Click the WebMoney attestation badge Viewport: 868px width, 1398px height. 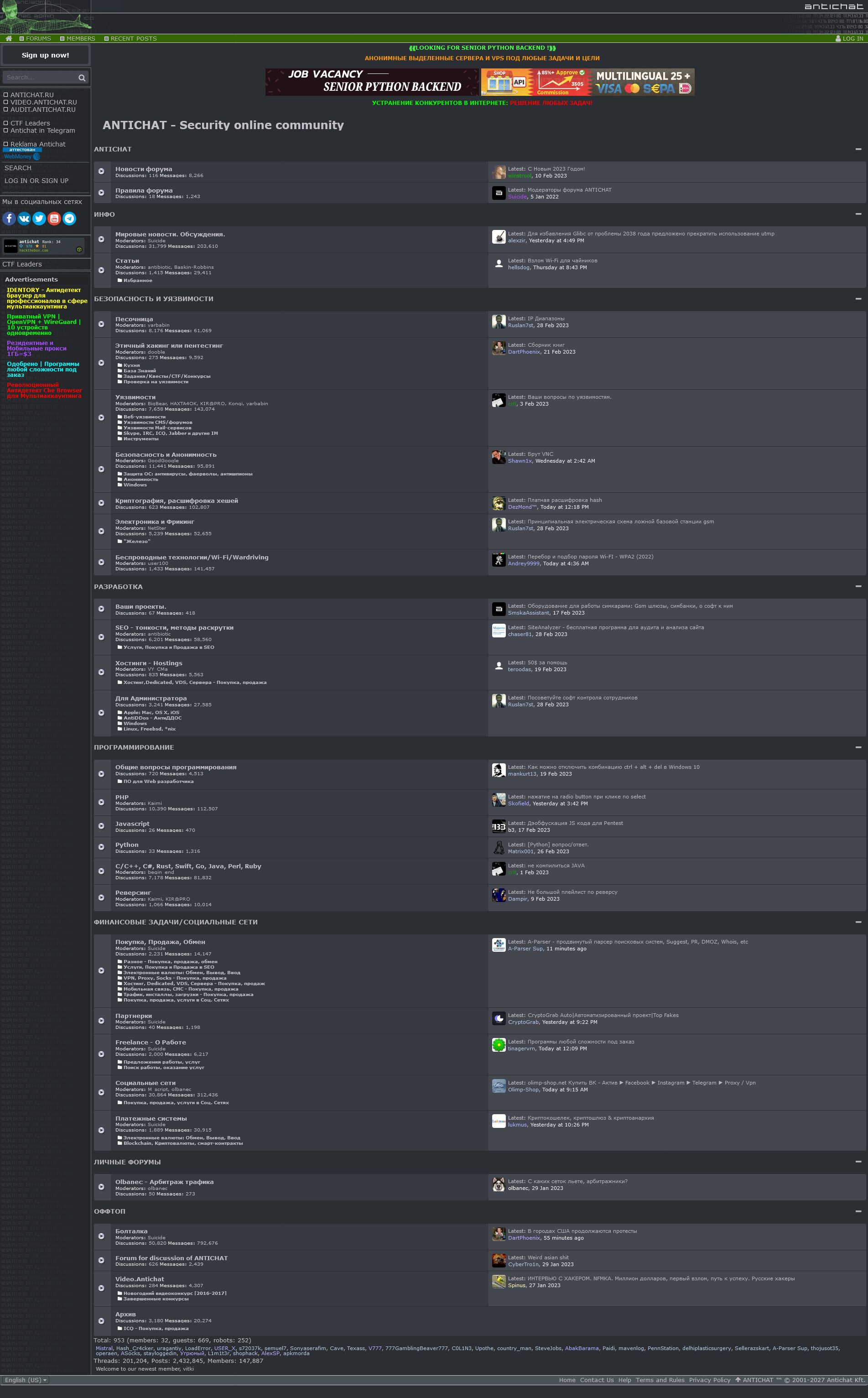coord(22,153)
